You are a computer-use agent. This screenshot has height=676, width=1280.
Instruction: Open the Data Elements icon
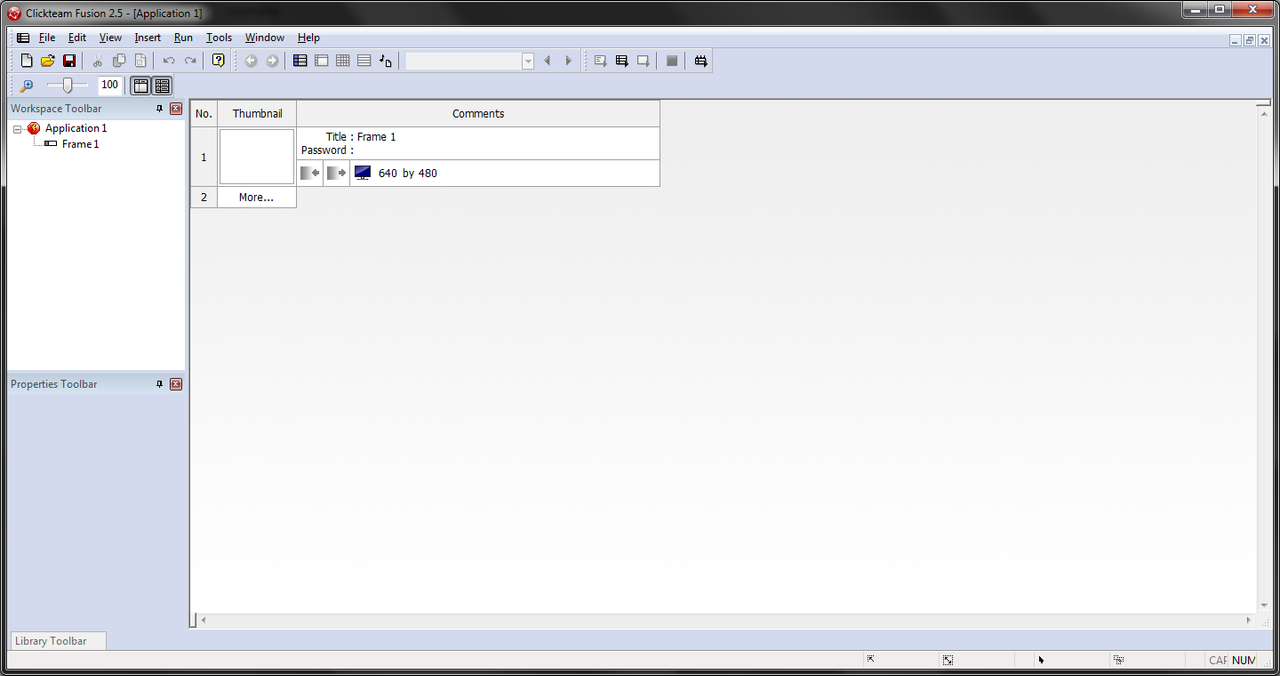(x=386, y=61)
